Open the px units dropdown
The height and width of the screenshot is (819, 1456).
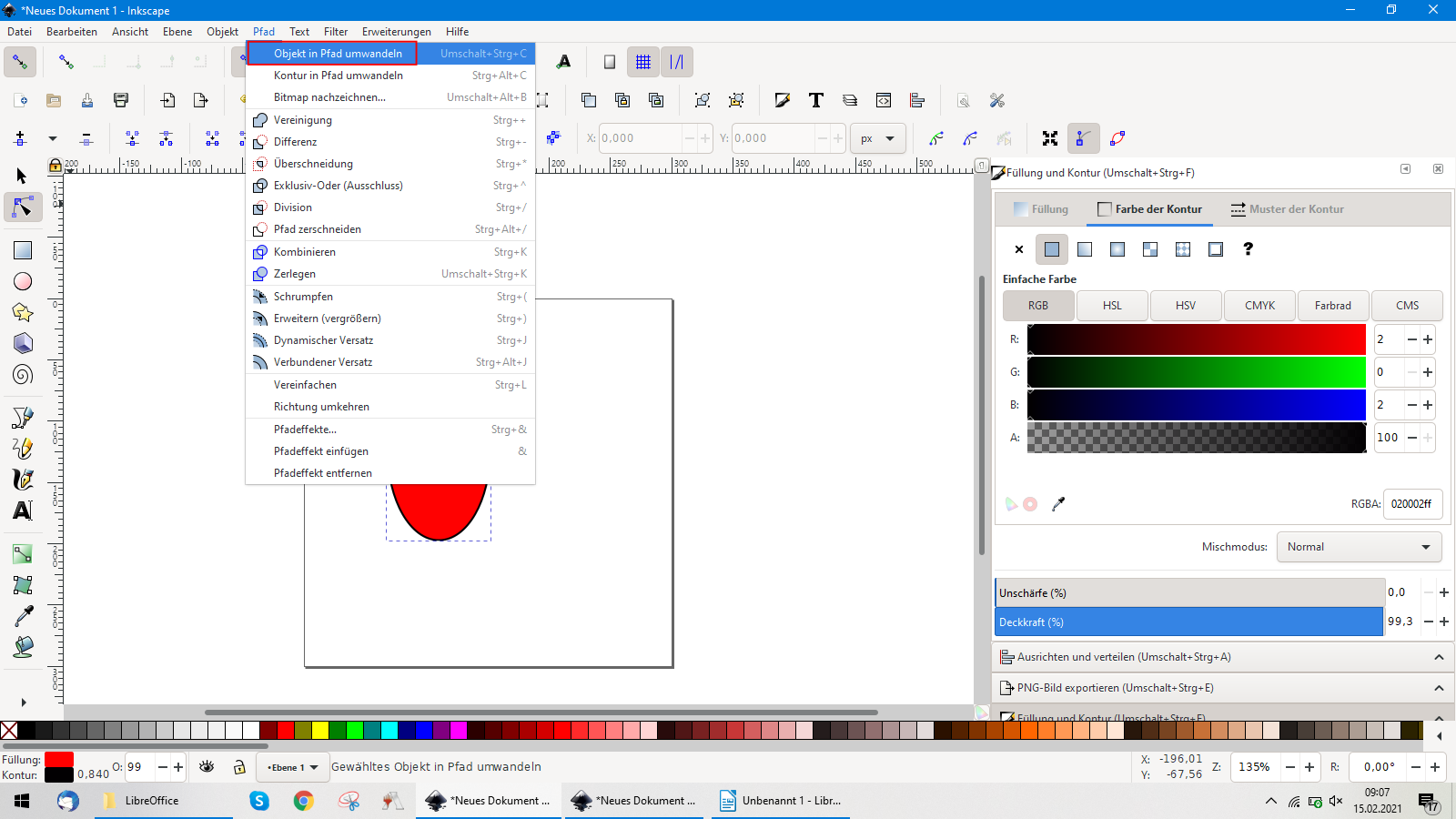[877, 138]
